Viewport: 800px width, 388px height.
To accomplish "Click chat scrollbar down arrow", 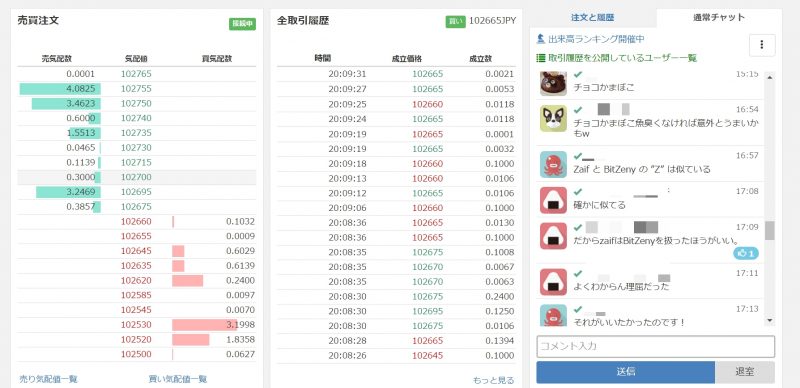I will pyautogui.click(x=769, y=321).
